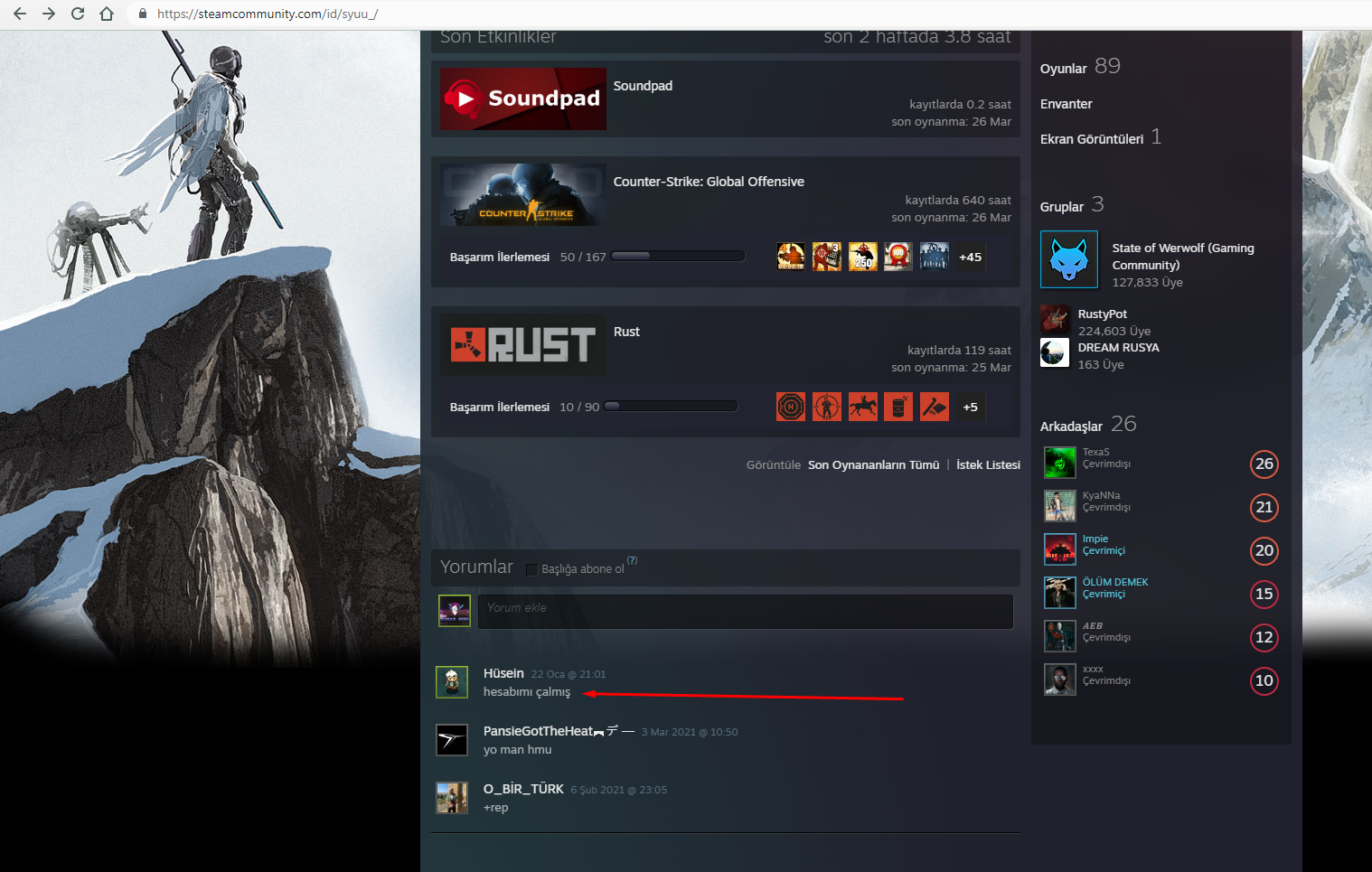Open the Counter-Strike: Global Offensive banner

click(523, 194)
